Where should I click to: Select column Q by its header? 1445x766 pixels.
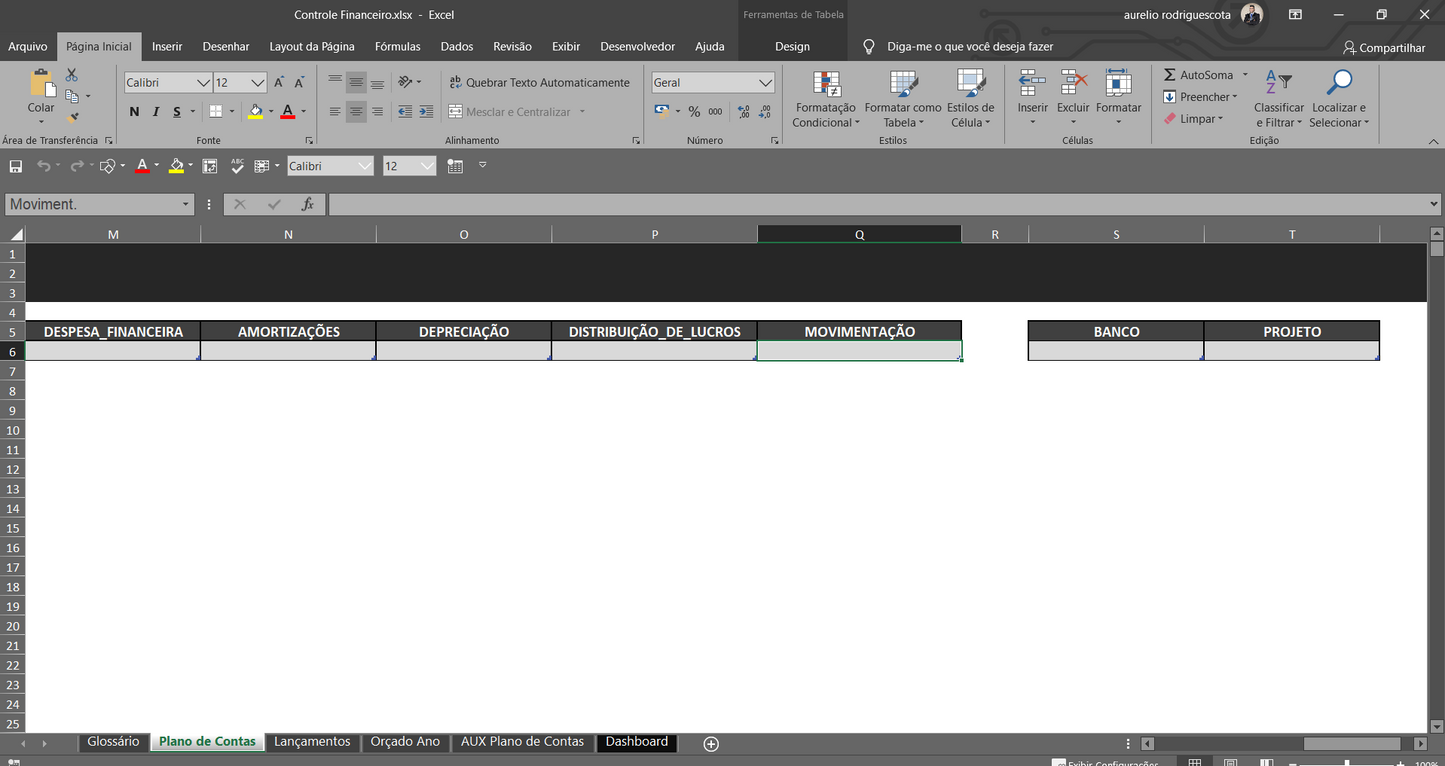point(858,233)
